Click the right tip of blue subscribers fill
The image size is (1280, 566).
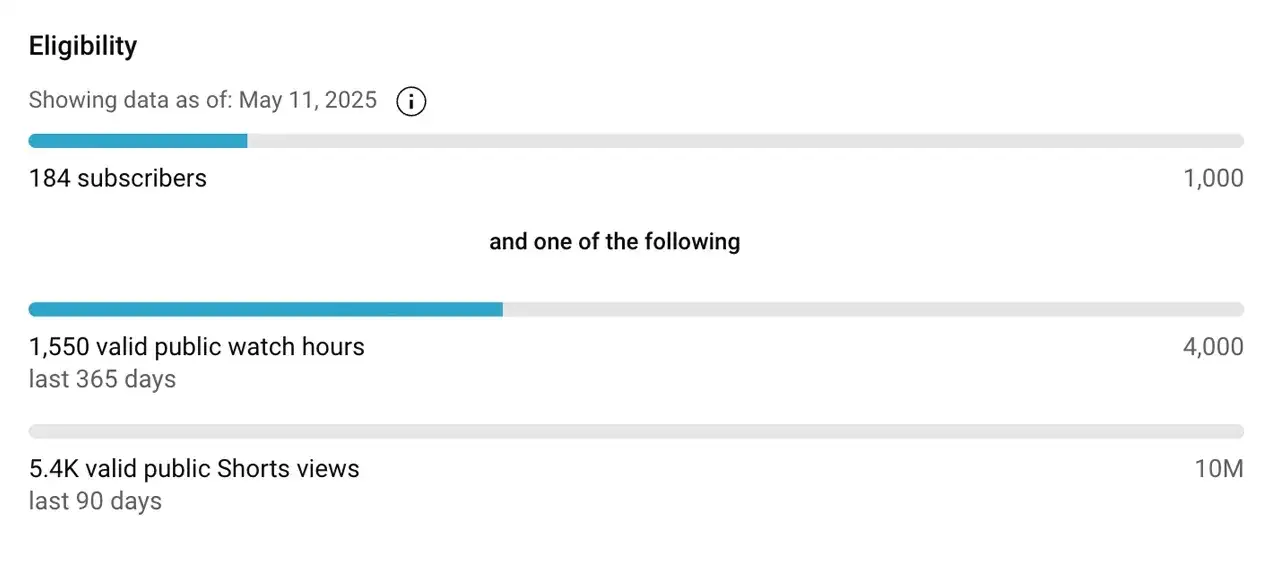pyautogui.click(x=245, y=141)
